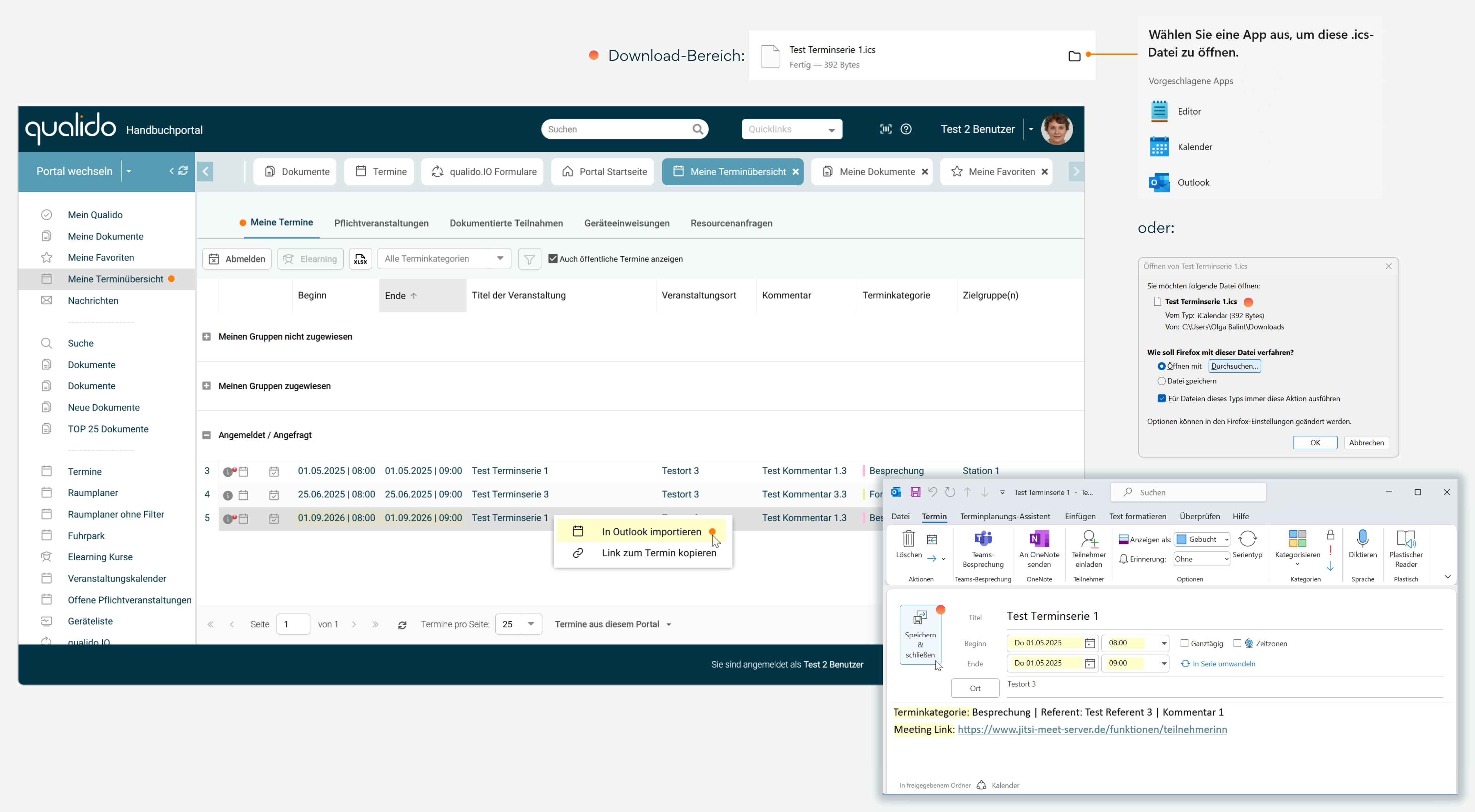Enable the Ganztägig checkbox

coord(1184,643)
